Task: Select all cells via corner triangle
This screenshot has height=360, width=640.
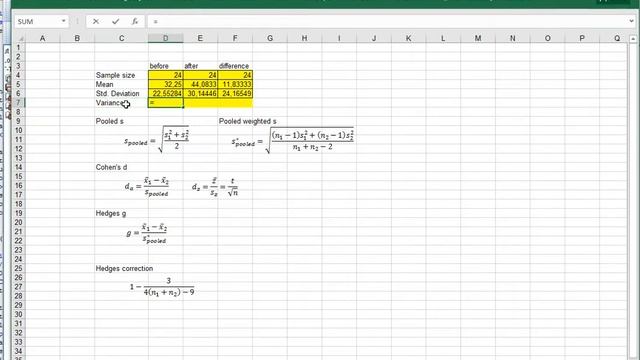Action: (x=20, y=38)
